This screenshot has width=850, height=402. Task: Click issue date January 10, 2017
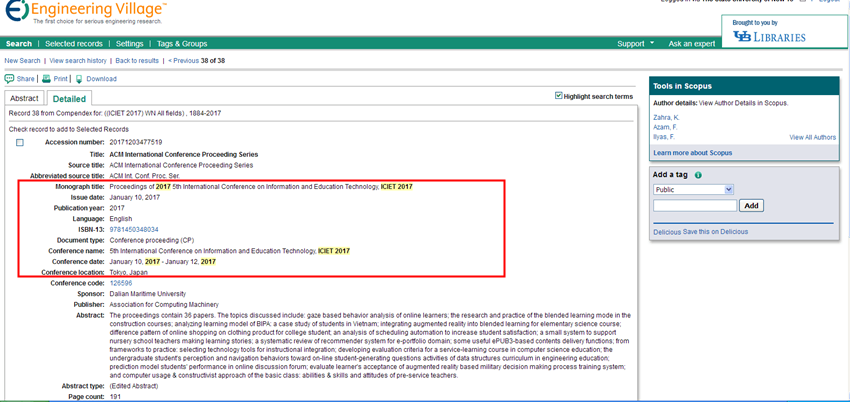click(x=134, y=197)
